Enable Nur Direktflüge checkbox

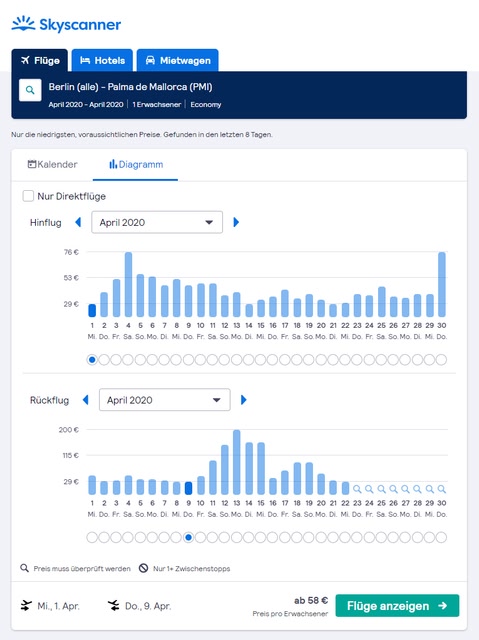[28, 196]
